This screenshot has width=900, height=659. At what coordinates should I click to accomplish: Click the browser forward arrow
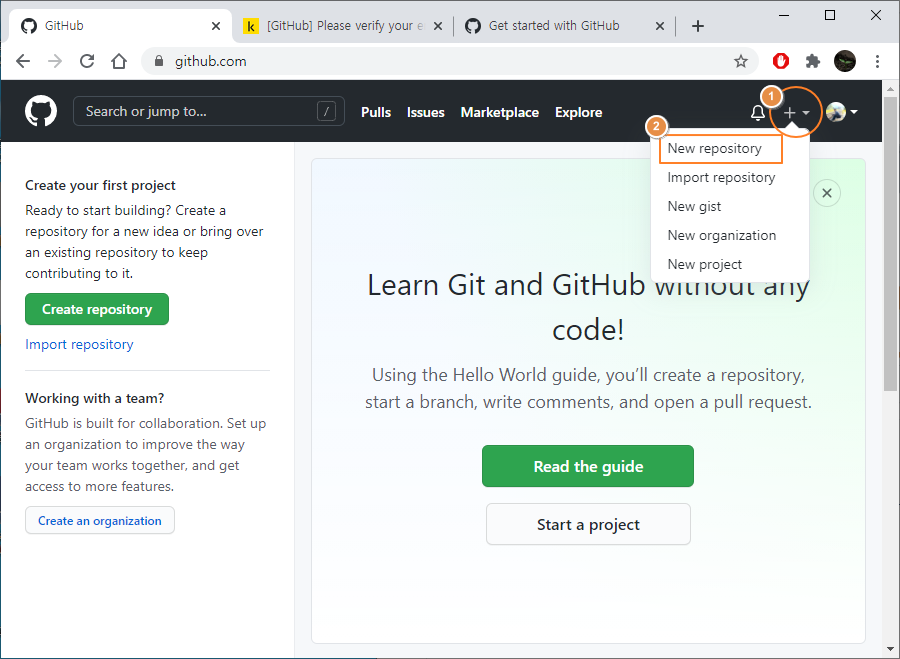click(55, 61)
